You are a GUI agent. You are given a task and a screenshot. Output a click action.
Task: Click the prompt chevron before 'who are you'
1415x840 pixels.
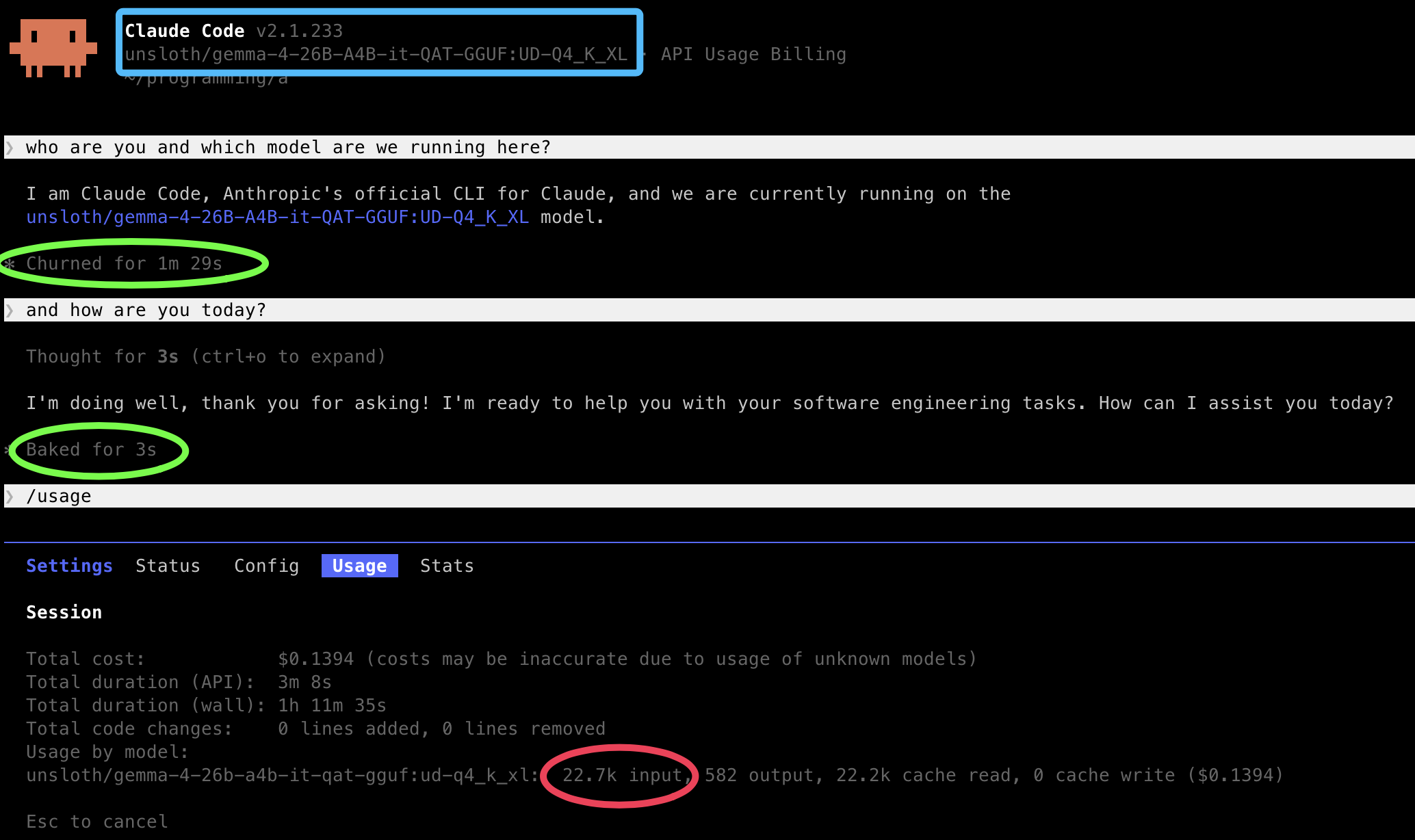tap(10, 147)
